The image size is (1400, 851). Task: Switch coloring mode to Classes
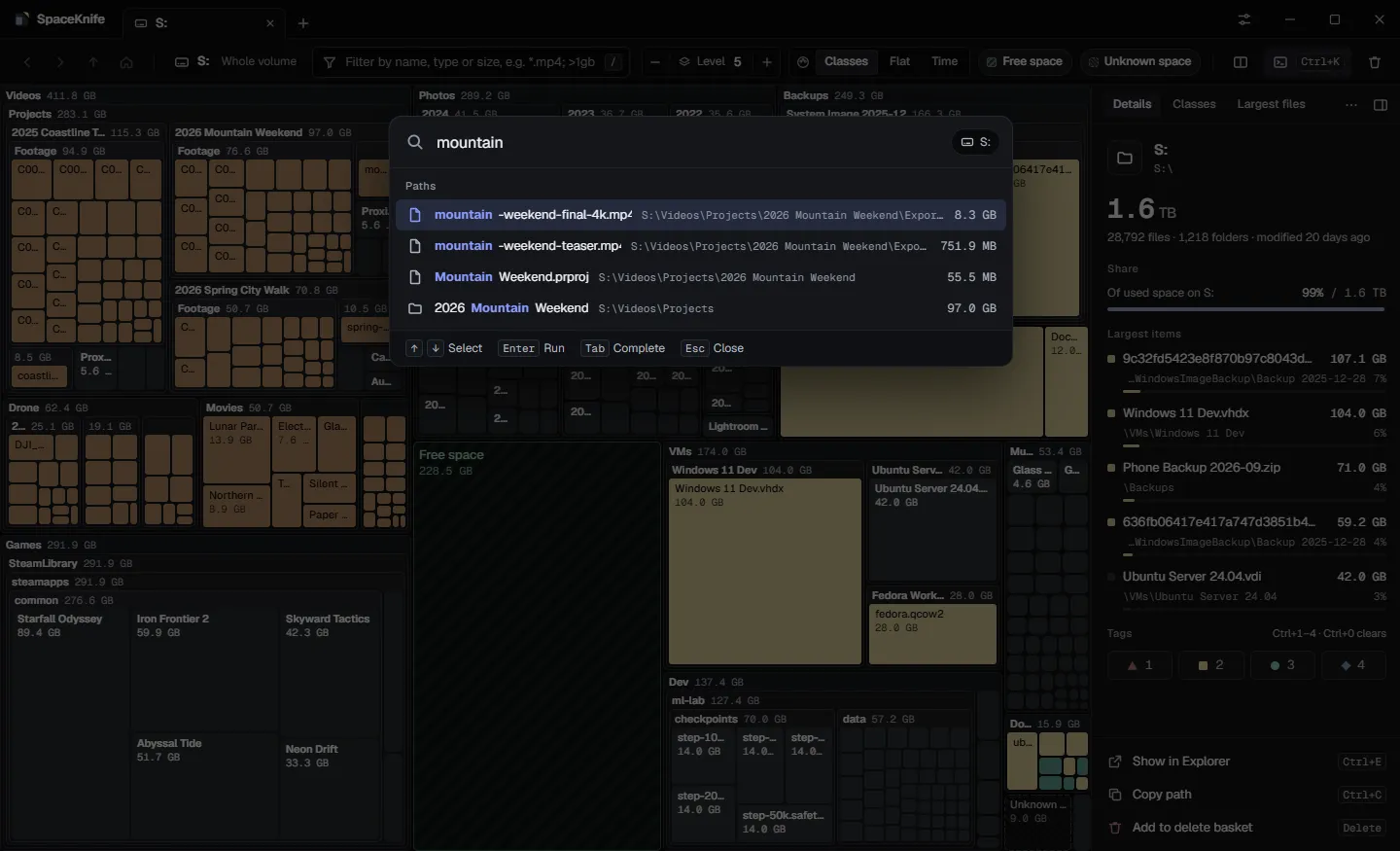tap(846, 62)
